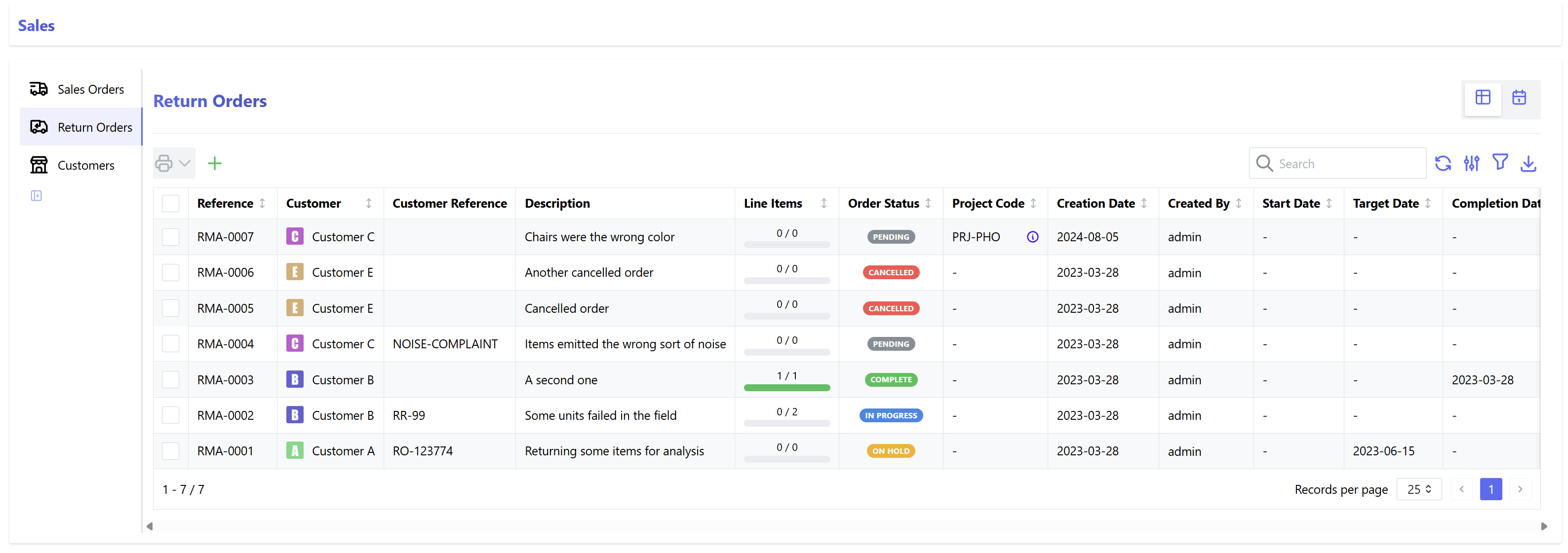This screenshot has width=1568, height=553.
Task: Check the RMA-0003 row checkbox
Action: pyautogui.click(x=170, y=380)
